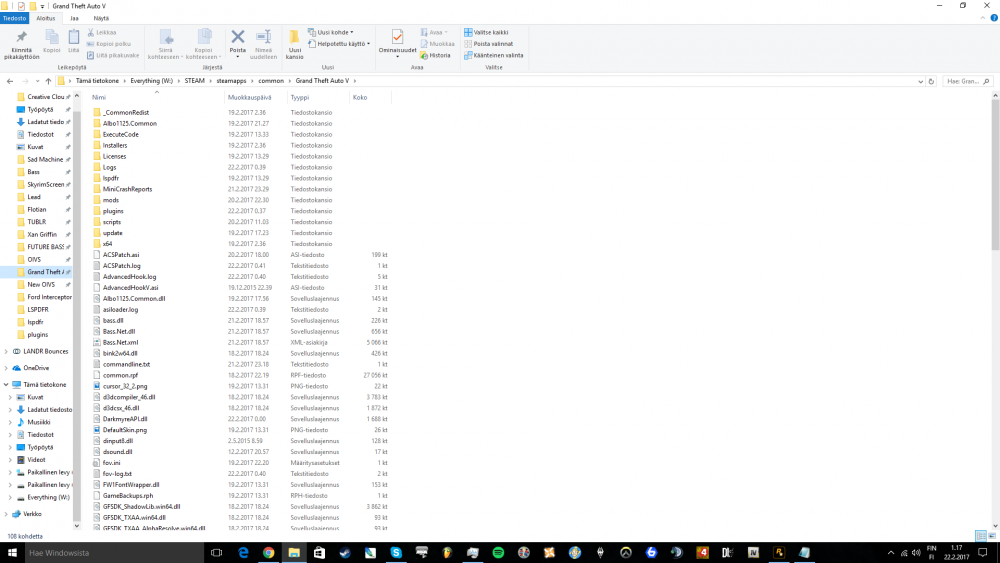Switch to the Näytä ribbon tab

coord(101,18)
